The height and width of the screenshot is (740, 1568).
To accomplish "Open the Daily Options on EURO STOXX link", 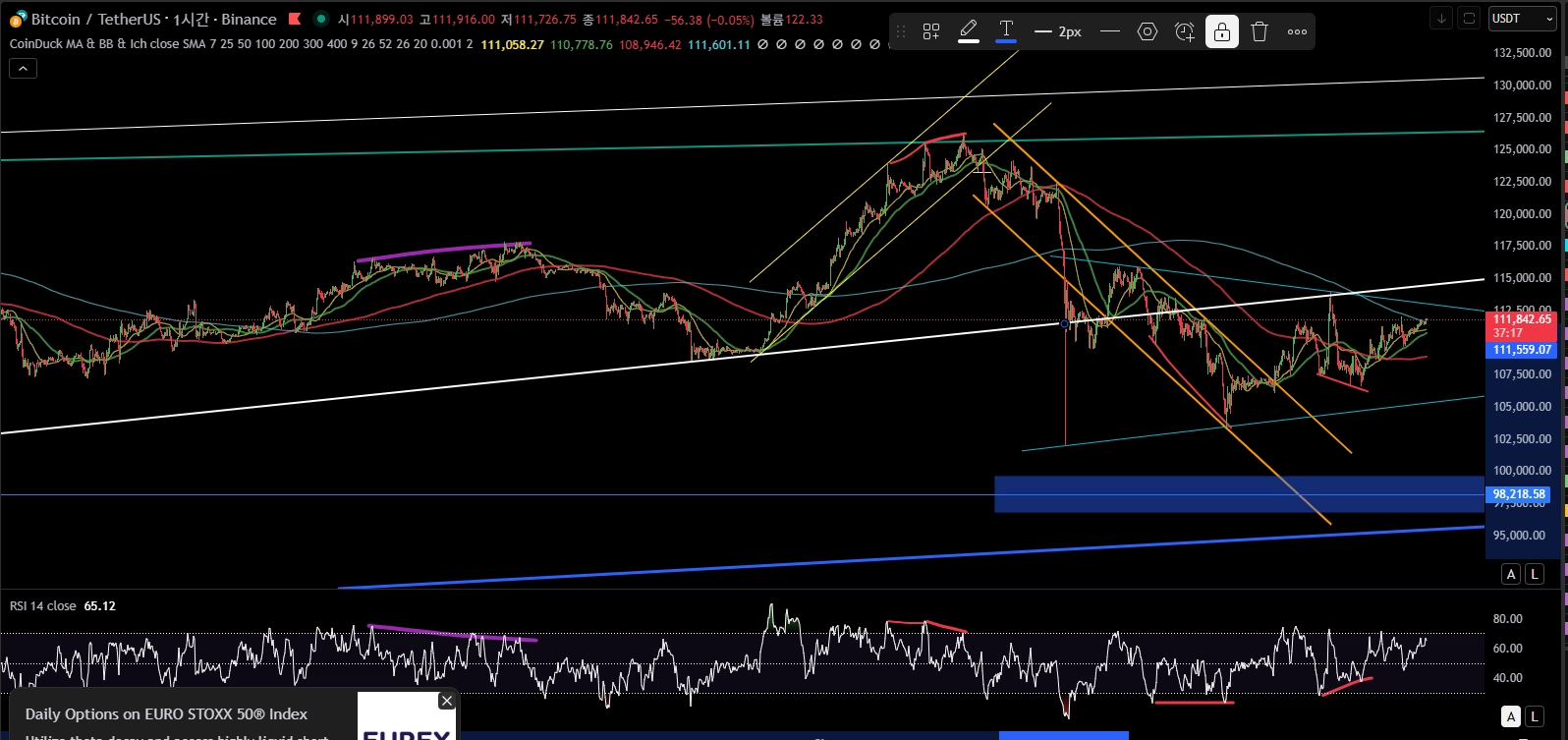I will click(166, 714).
